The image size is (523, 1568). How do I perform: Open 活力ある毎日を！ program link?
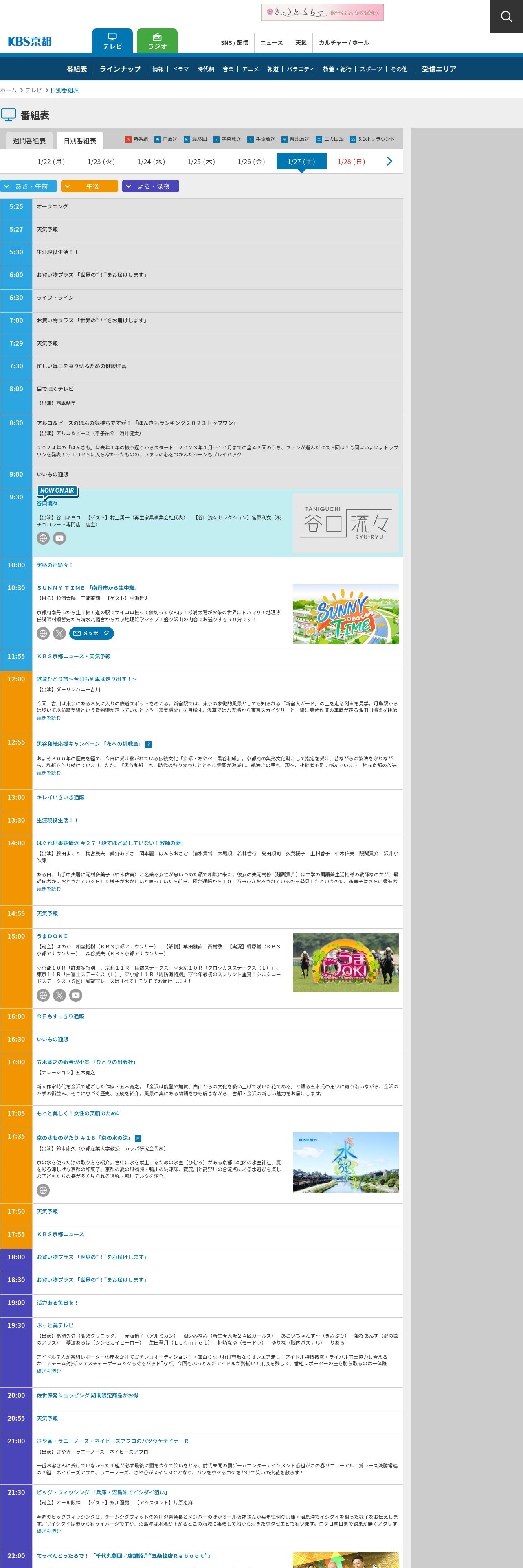click(x=57, y=1303)
